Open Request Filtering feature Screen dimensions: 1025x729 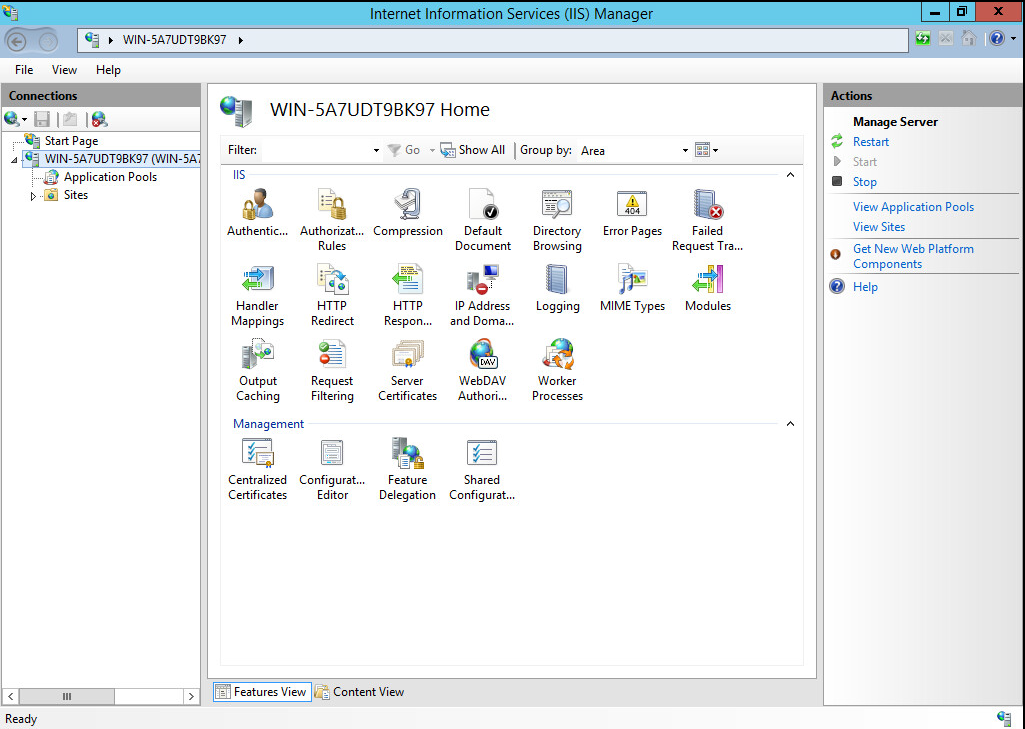click(332, 371)
